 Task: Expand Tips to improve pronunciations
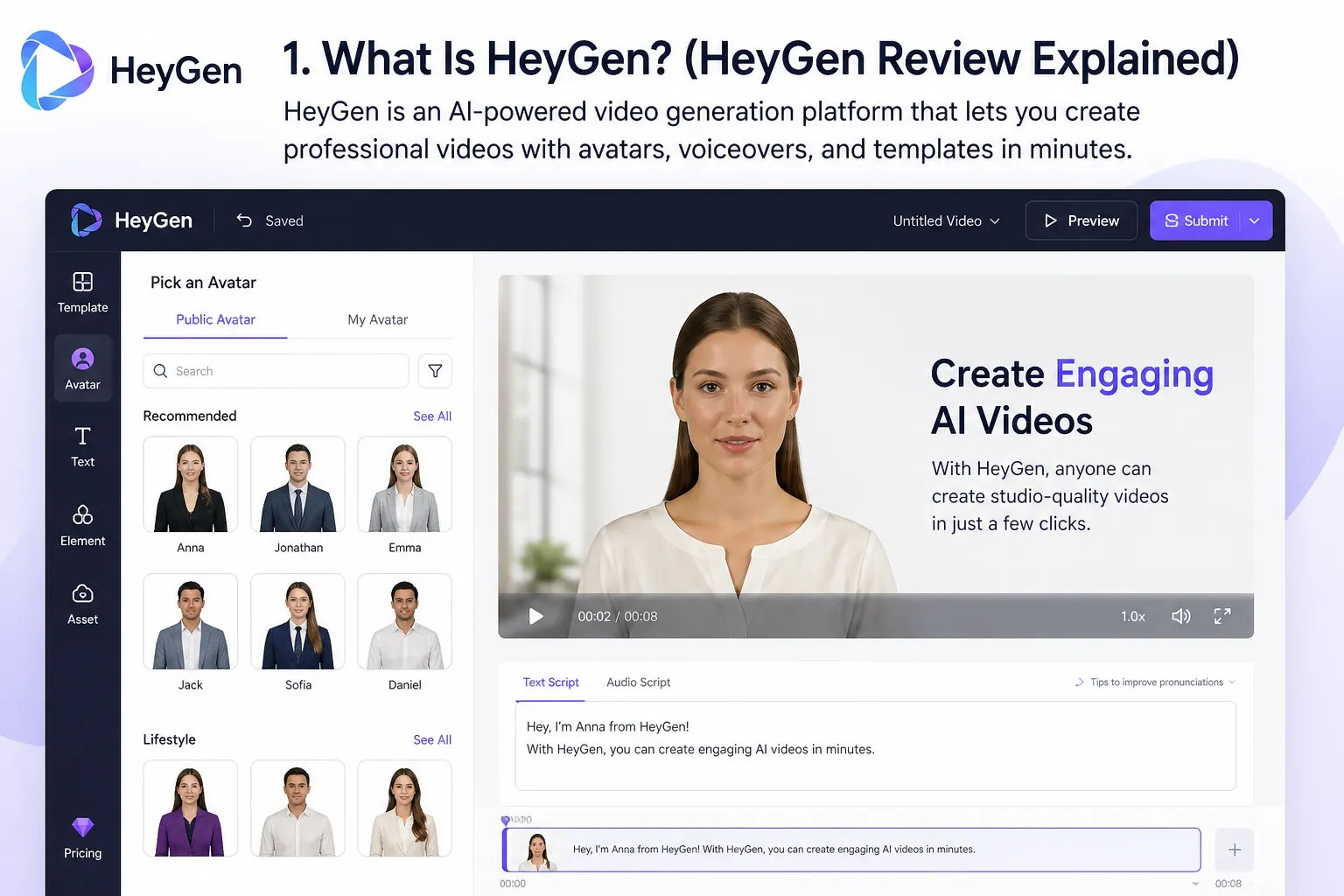(1155, 682)
